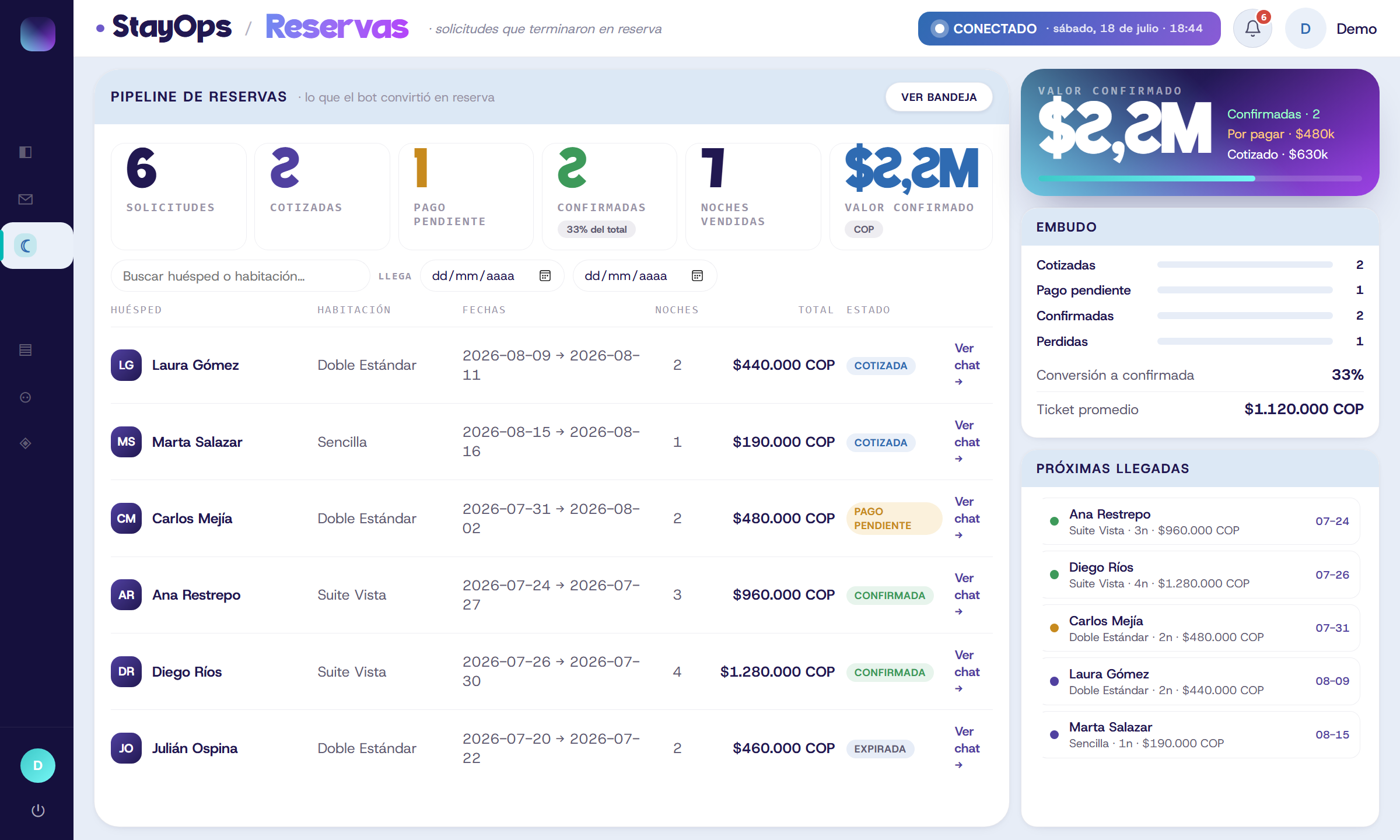Image resolution: width=1400 pixels, height=840 pixels.
Task: Open the second date calendar picker
Action: pos(697,276)
